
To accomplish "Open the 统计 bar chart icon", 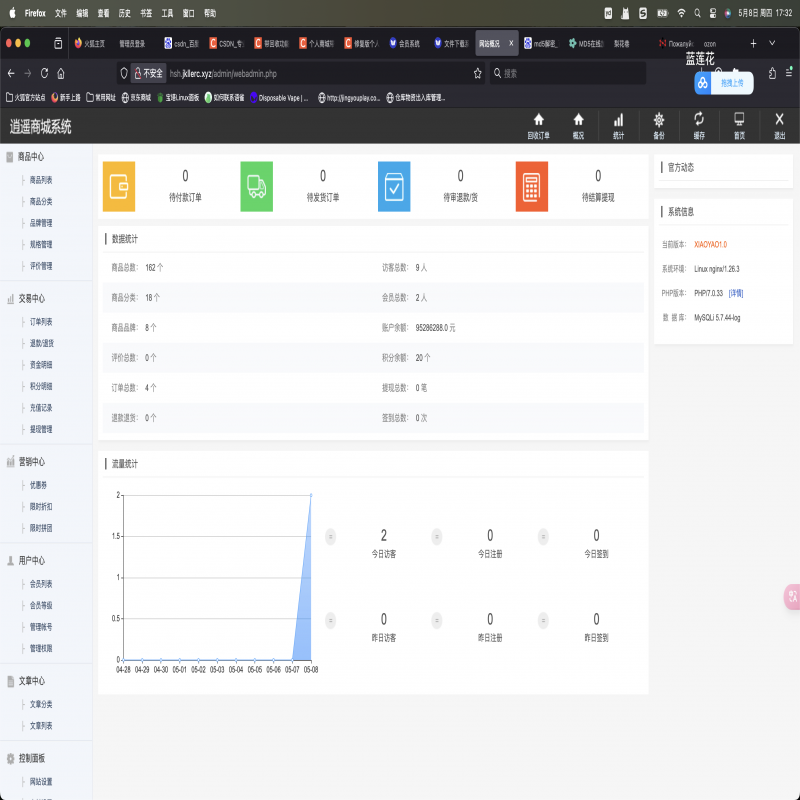I will point(618,119).
